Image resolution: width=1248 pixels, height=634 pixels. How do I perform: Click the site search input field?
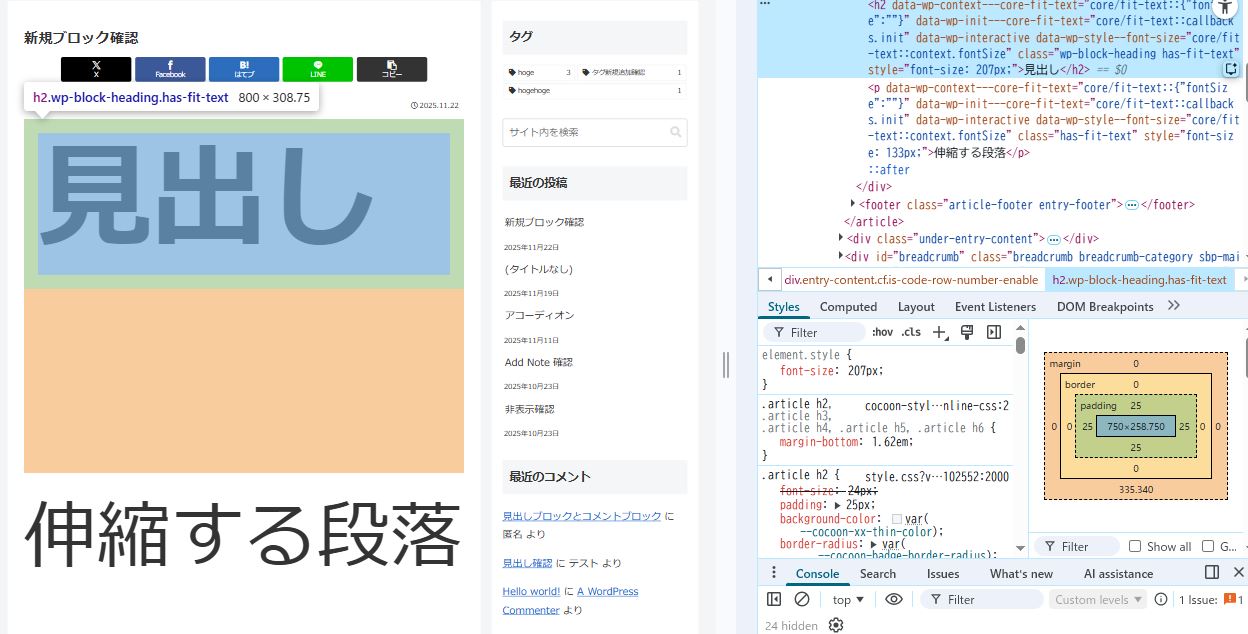pos(585,132)
